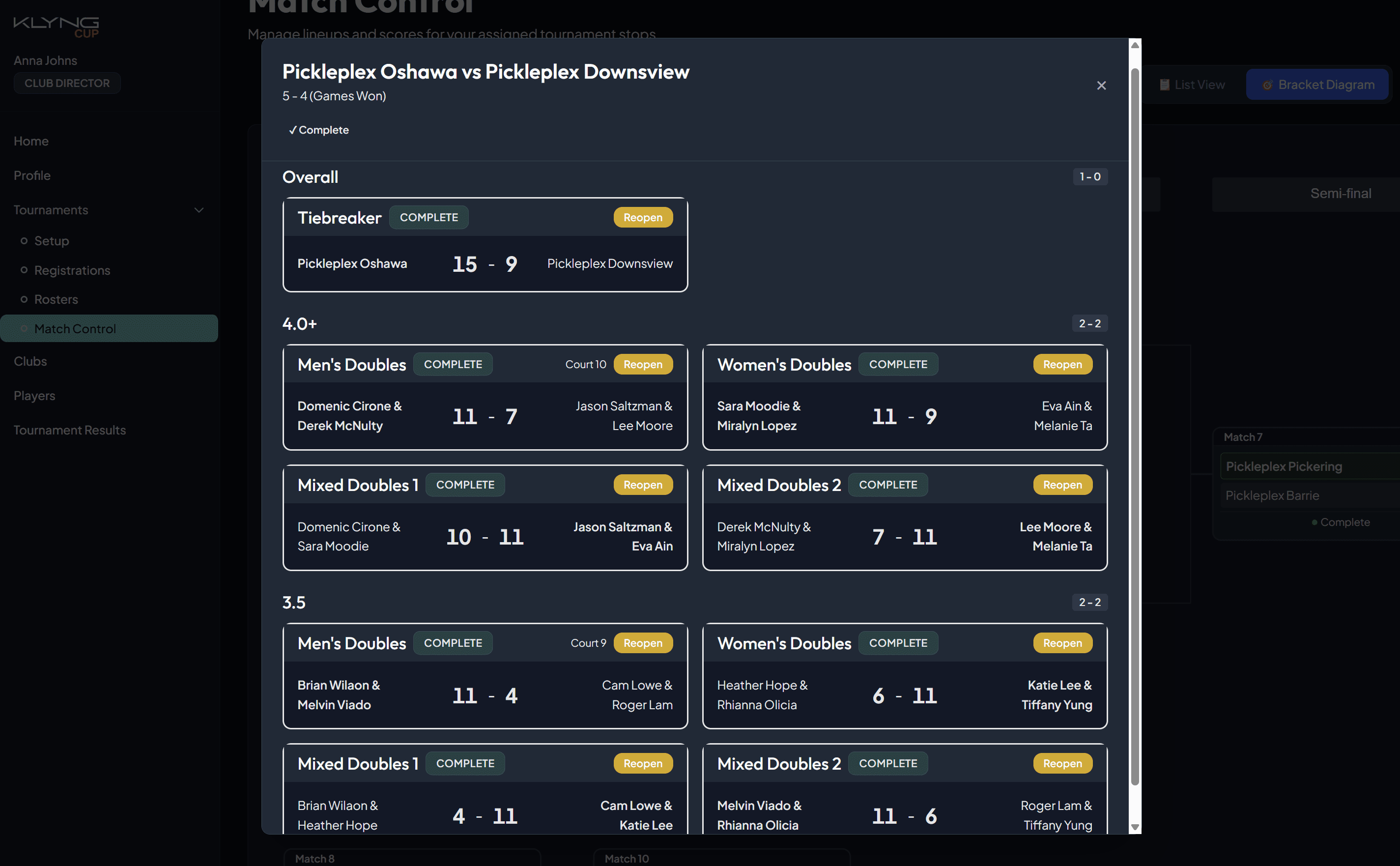Image resolution: width=1400 pixels, height=866 pixels.
Task: Click the Bracket Diagram icon button
Action: [1317, 85]
